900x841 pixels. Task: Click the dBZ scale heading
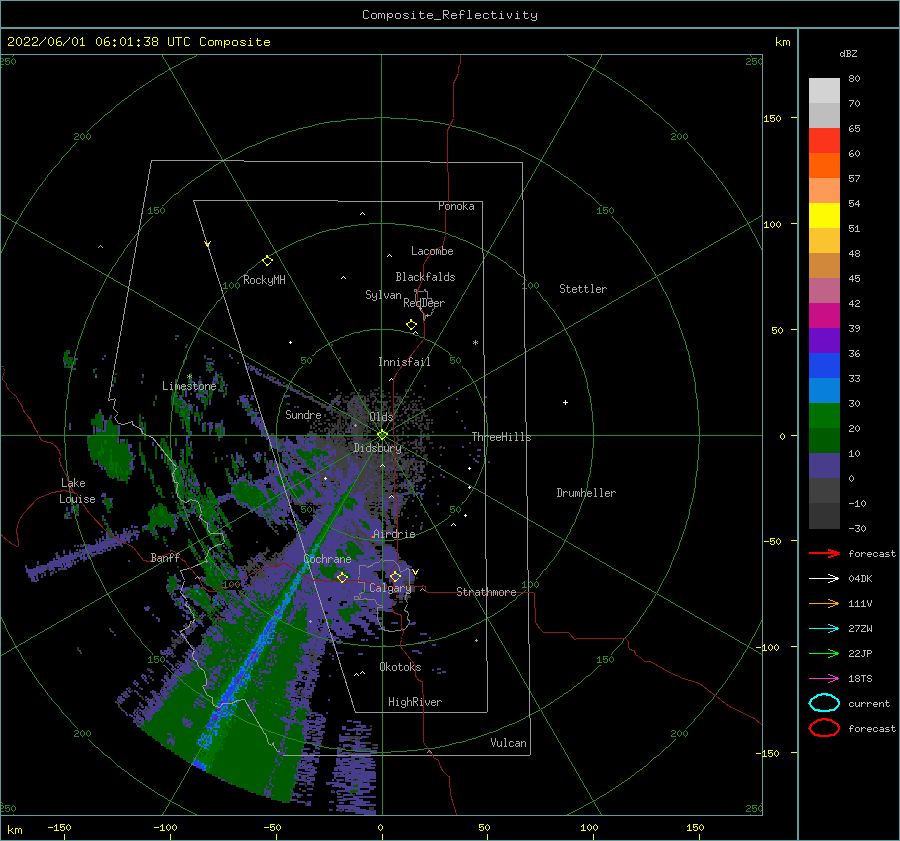(848, 53)
